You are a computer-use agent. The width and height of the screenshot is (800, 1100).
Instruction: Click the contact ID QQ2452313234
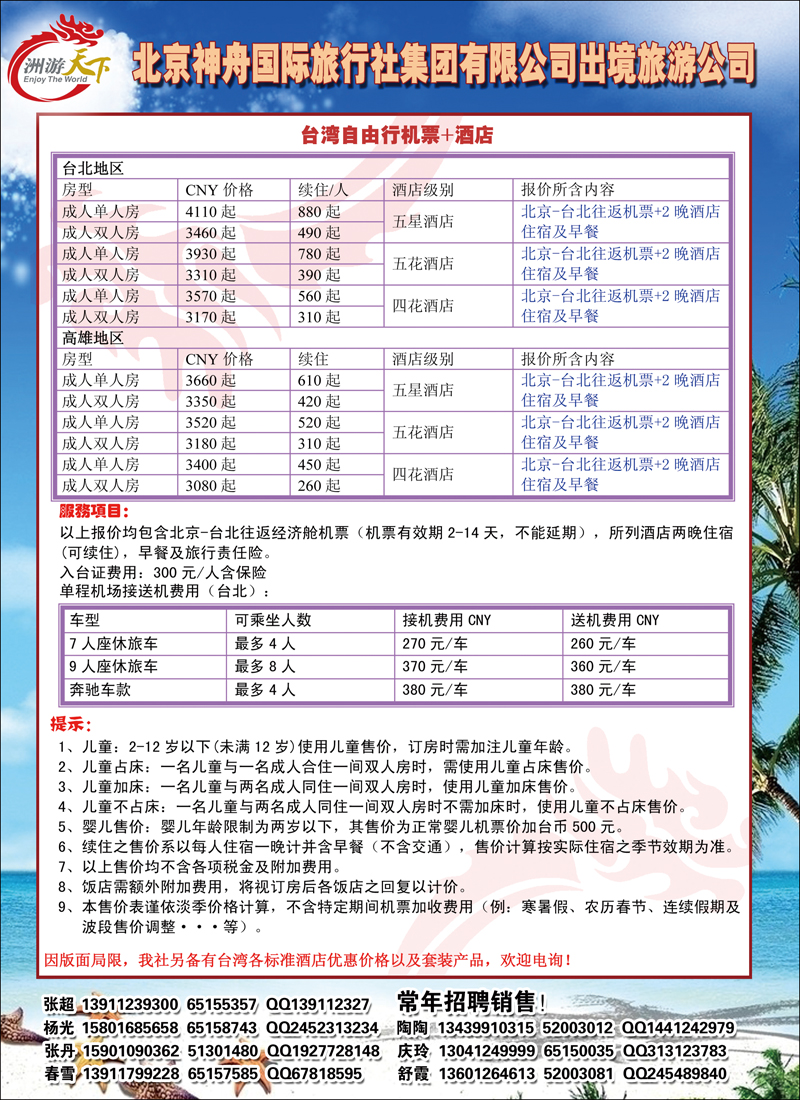coord(322,1028)
